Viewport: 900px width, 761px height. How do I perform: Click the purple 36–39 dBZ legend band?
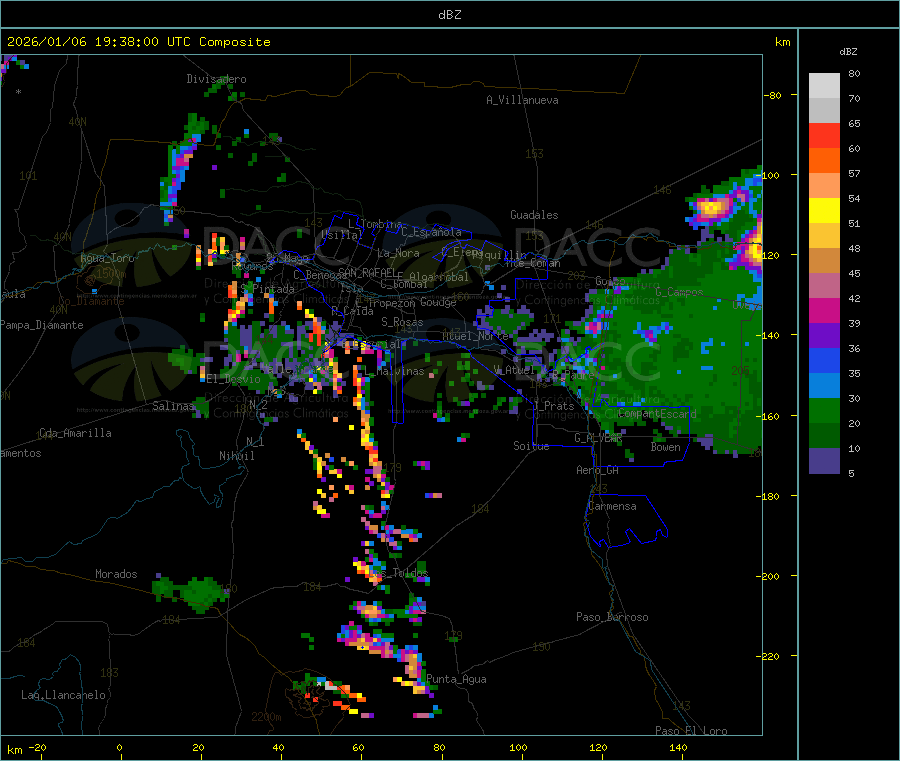pyautogui.click(x=824, y=336)
